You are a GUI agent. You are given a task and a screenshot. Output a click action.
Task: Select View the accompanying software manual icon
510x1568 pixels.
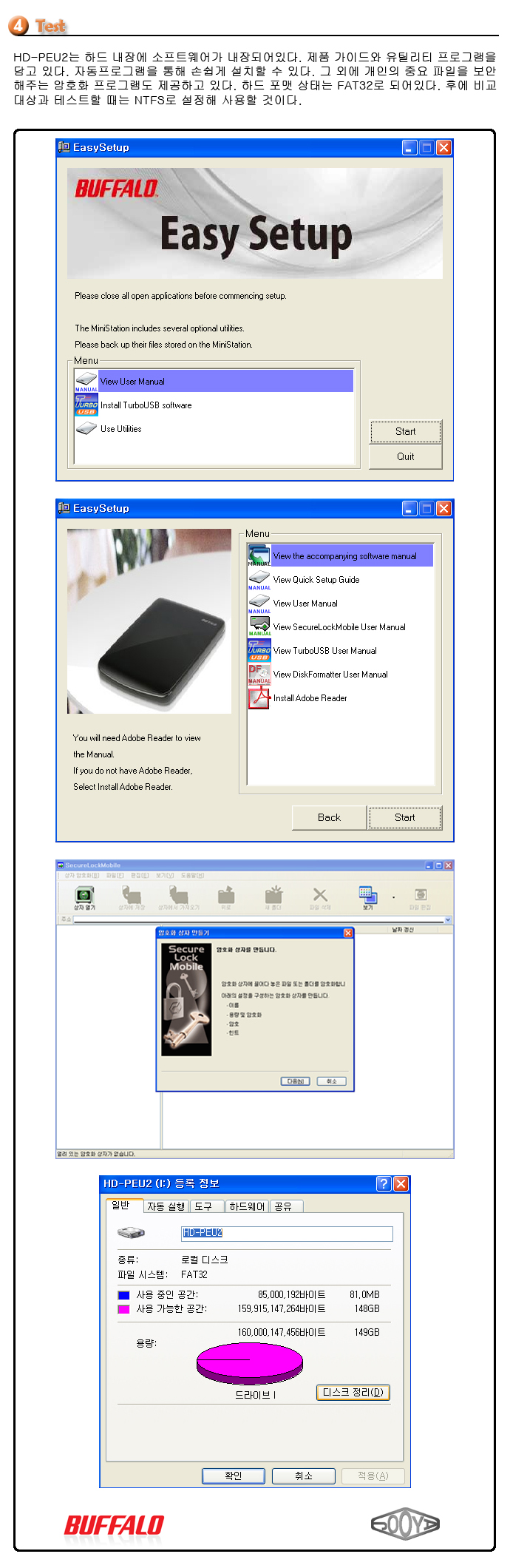pos(259,555)
